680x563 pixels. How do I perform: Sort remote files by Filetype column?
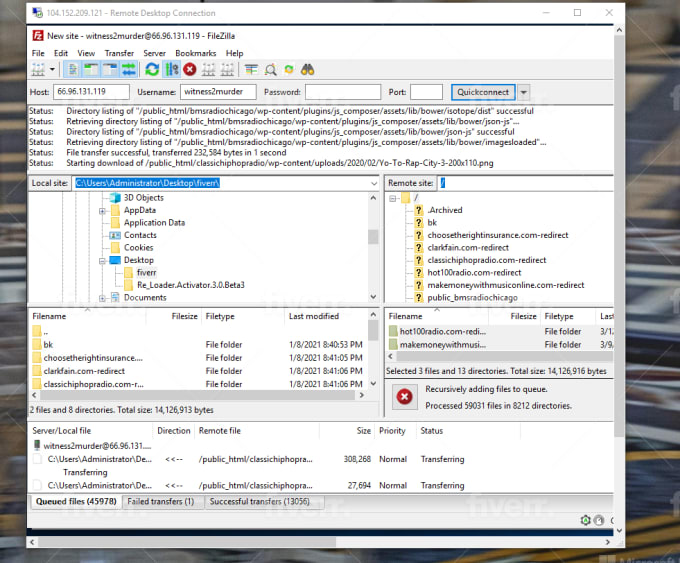pyautogui.click(x=559, y=316)
